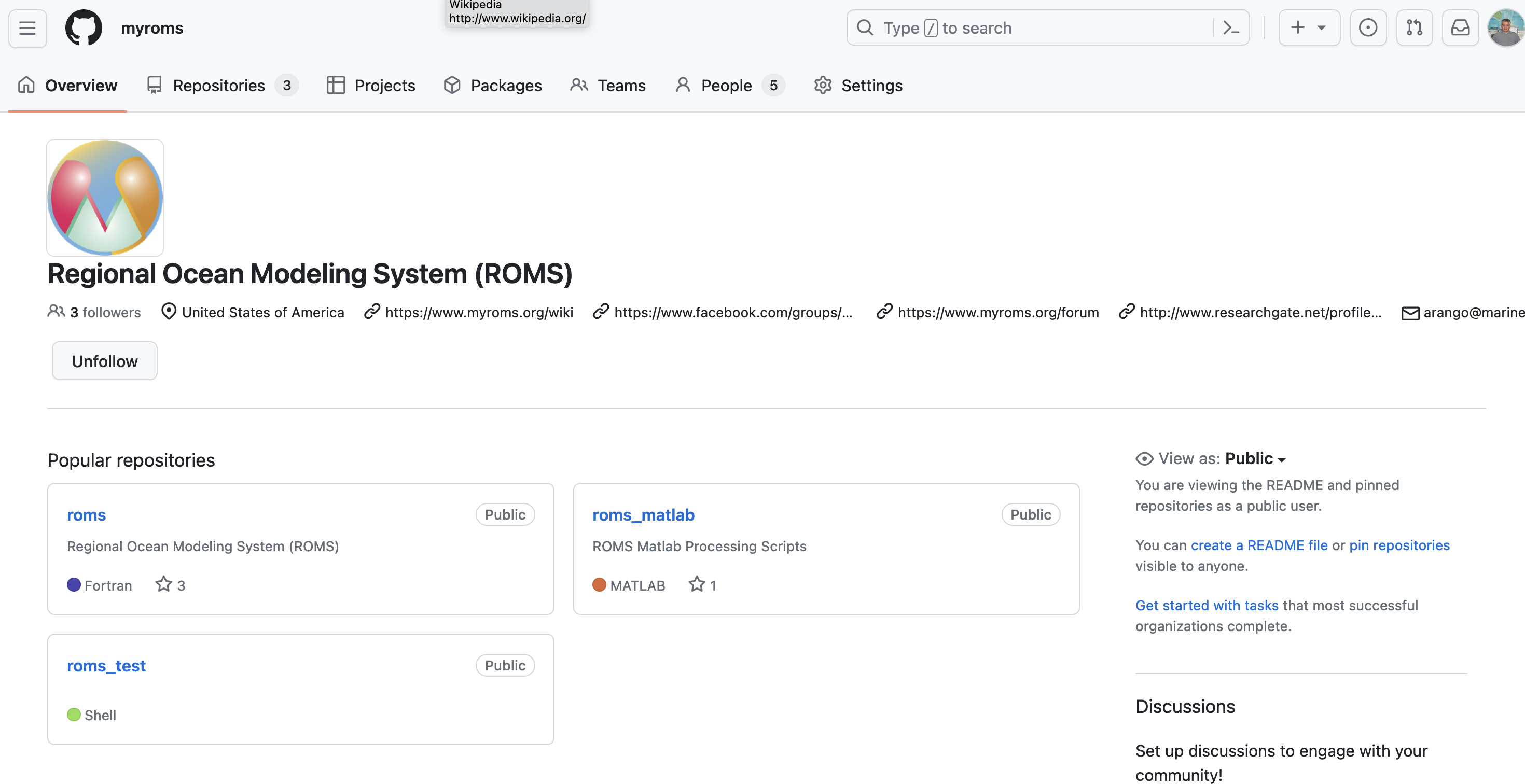Click the Popular repositories heading
Screen dimensions: 1525x784
tap(131, 460)
